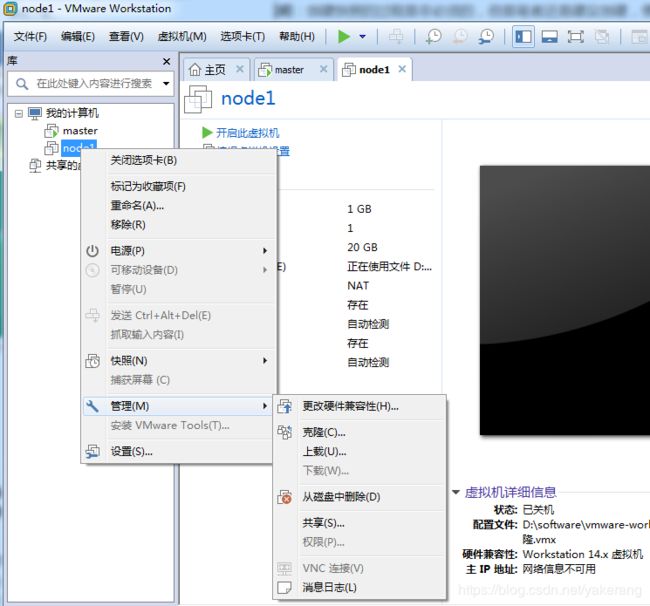Screen dimensions: 650x606
Task: Expand the 管理(M) submenu arrow
Action: pos(264,406)
